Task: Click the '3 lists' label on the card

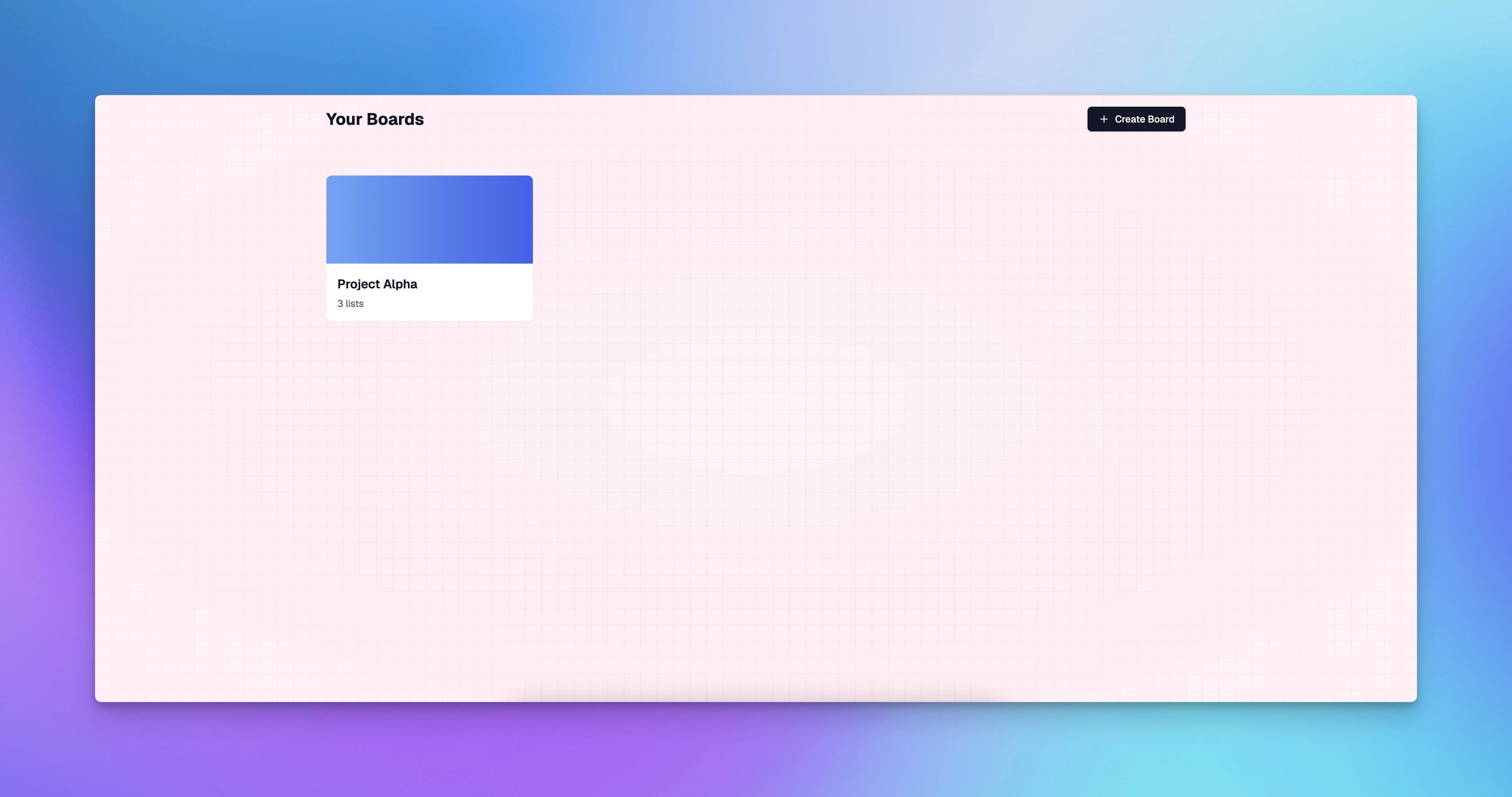Action: (x=350, y=304)
